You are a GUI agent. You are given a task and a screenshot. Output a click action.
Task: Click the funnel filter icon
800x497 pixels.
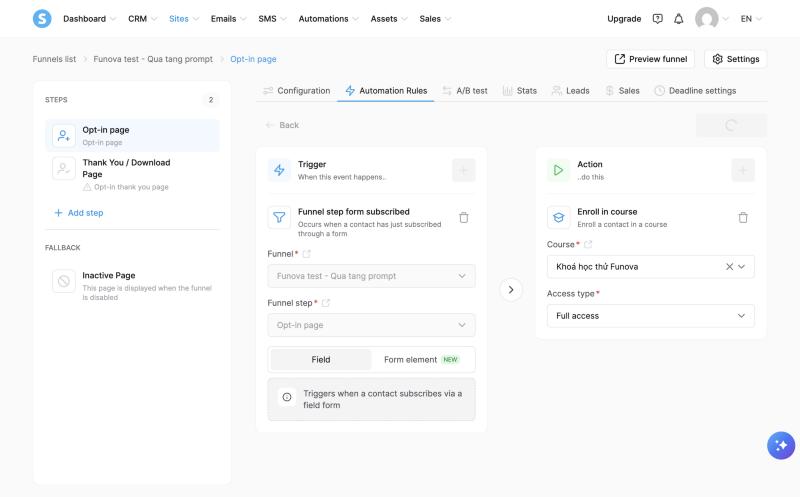[279, 217]
